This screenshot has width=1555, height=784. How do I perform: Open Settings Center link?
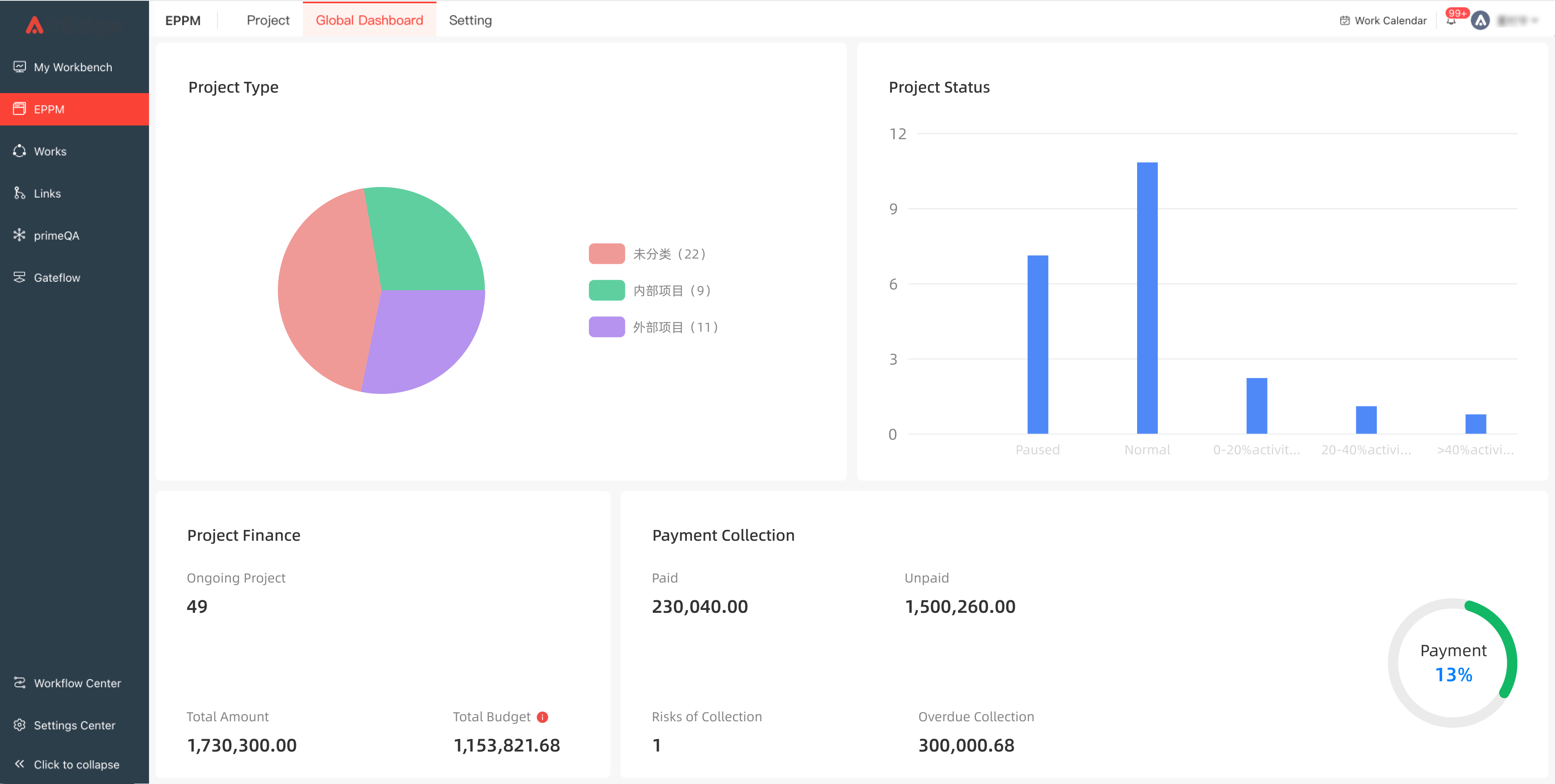coord(74,725)
